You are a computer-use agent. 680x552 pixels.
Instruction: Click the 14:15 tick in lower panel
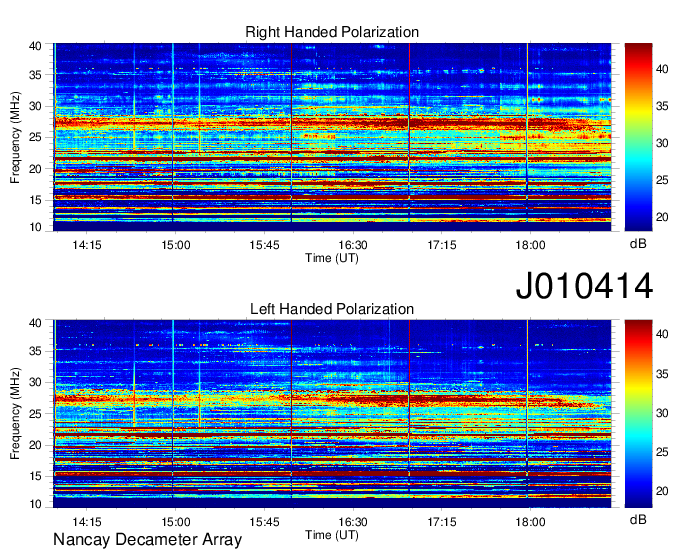pyautogui.click(x=87, y=522)
